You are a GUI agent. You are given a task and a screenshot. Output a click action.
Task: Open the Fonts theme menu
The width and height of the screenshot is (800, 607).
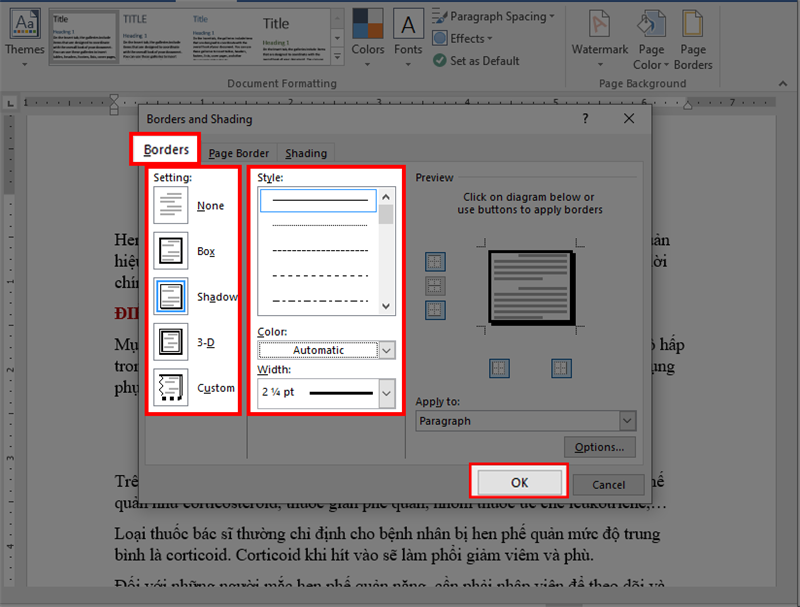coord(408,38)
